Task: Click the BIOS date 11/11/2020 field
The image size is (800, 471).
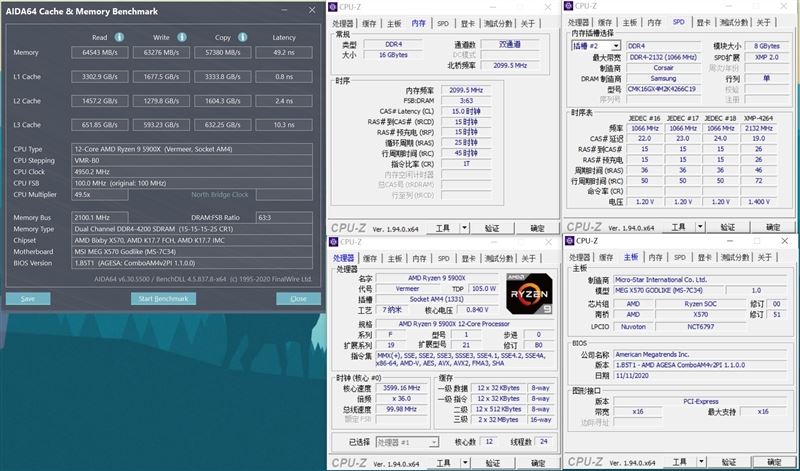Action: coord(699,376)
